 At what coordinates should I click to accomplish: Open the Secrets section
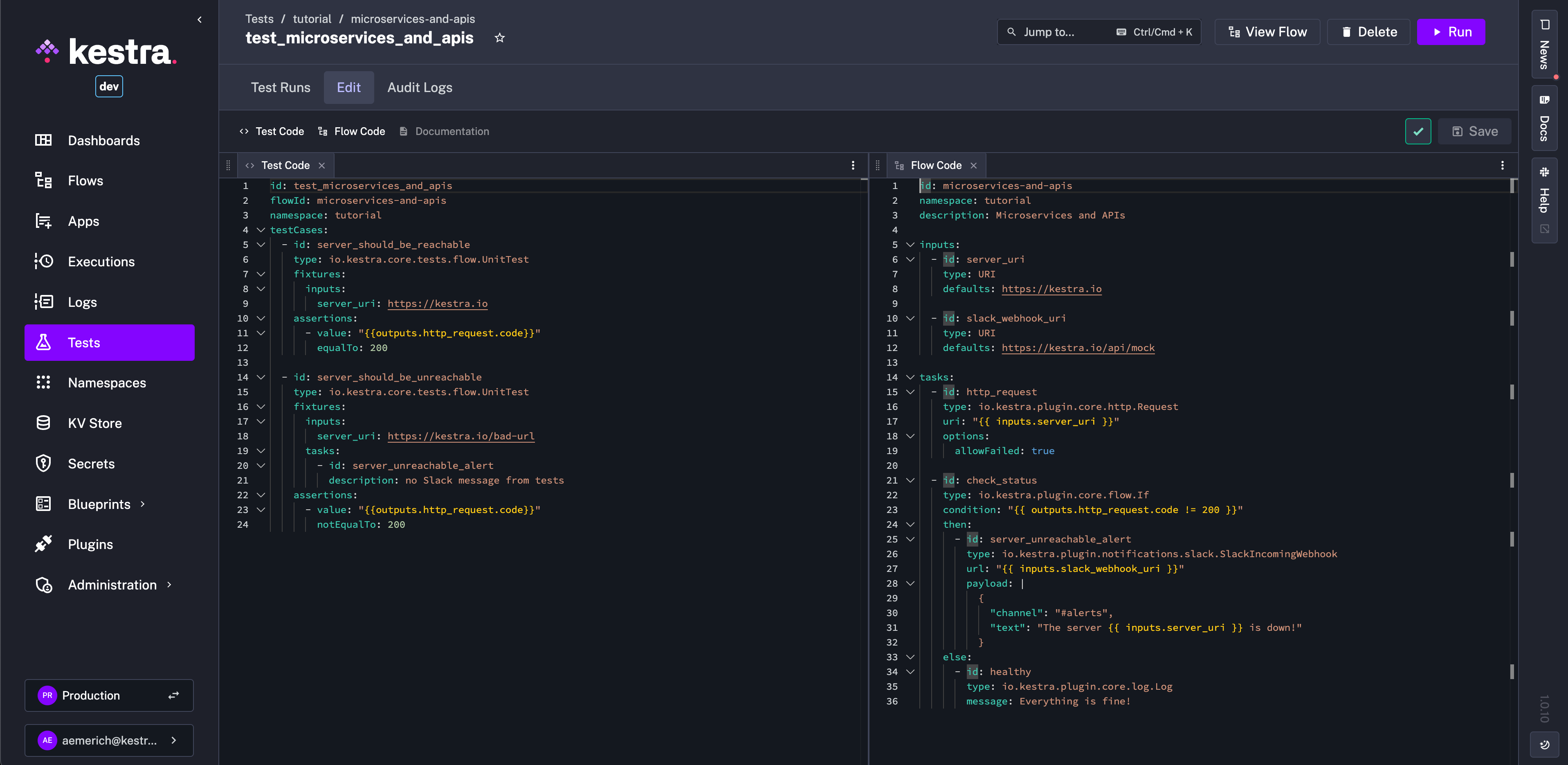pos(91,463)
